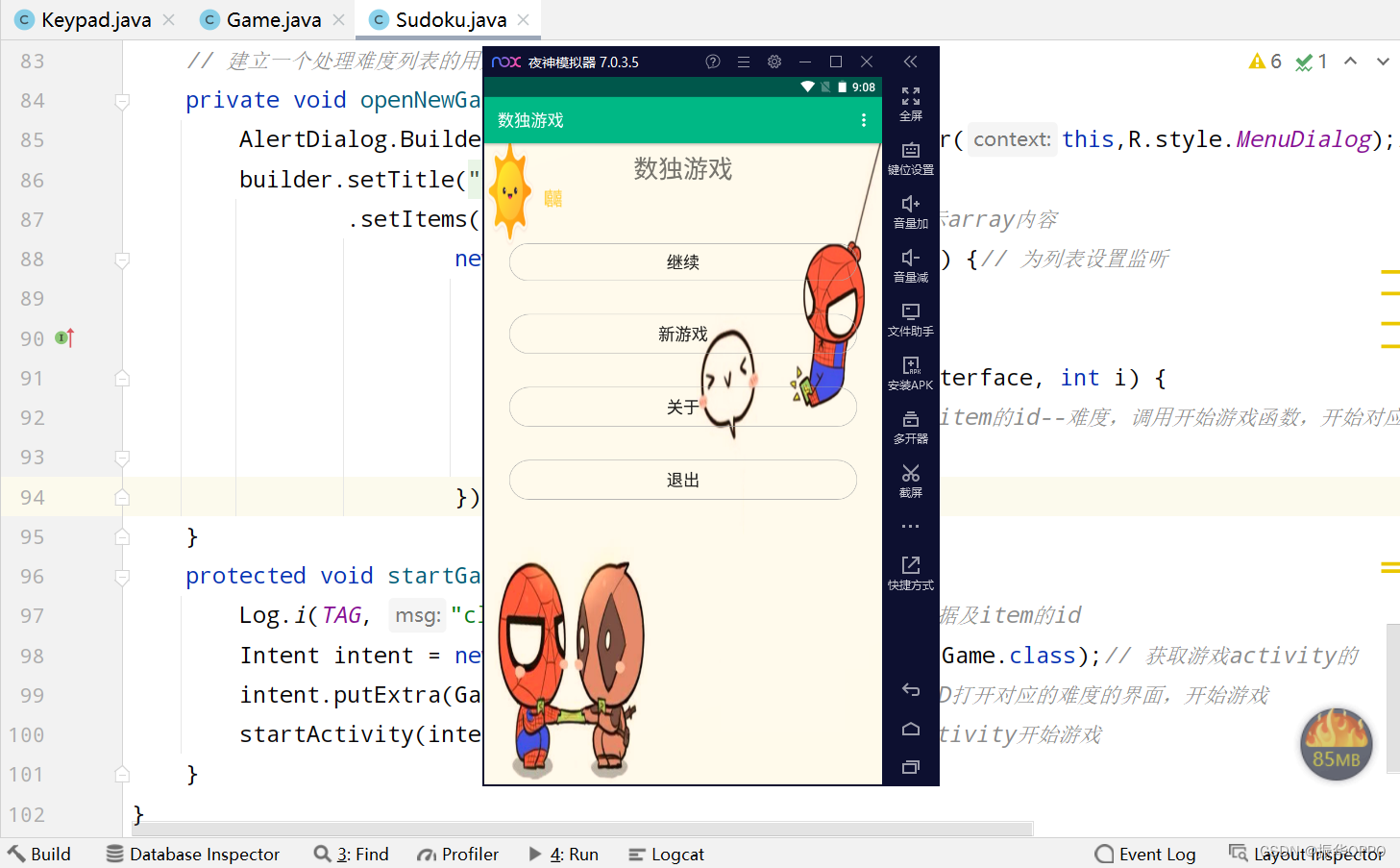Open the 关于 (about) button in the app
1400x868 pixels.
(x=682, y=407)
